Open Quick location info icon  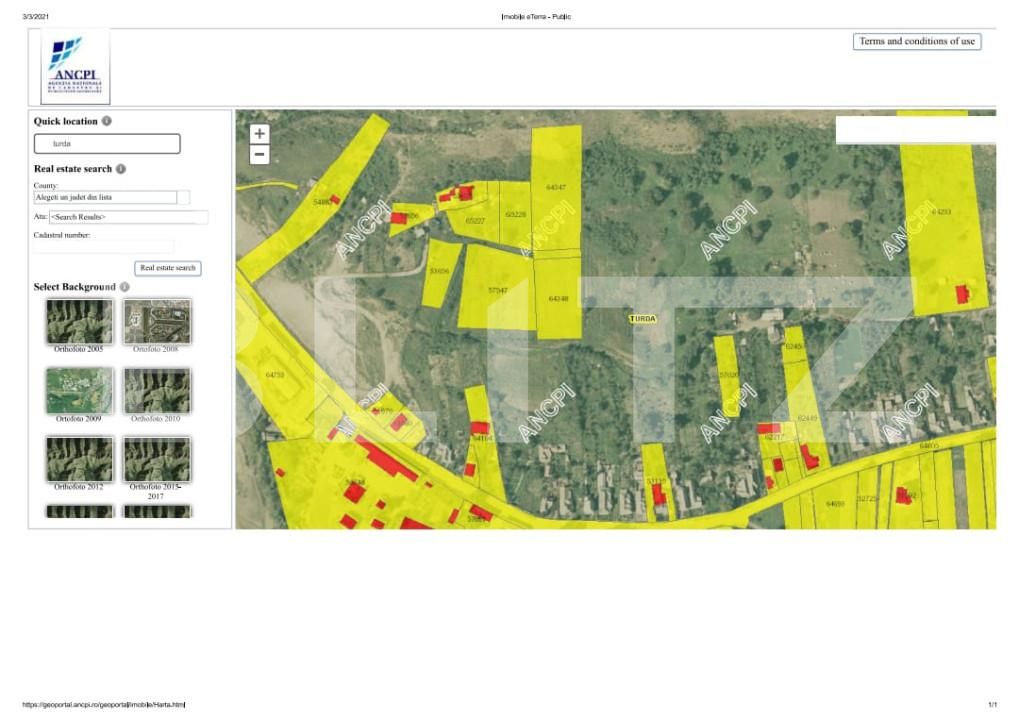(x=107, y=121)
